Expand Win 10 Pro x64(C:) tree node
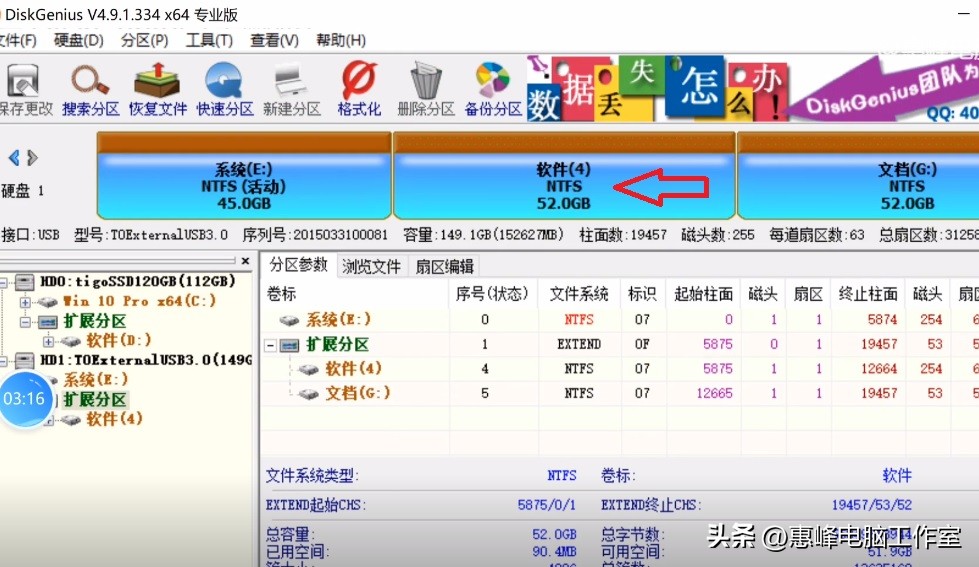Screen dimensions: 979x567 (25, 302)
